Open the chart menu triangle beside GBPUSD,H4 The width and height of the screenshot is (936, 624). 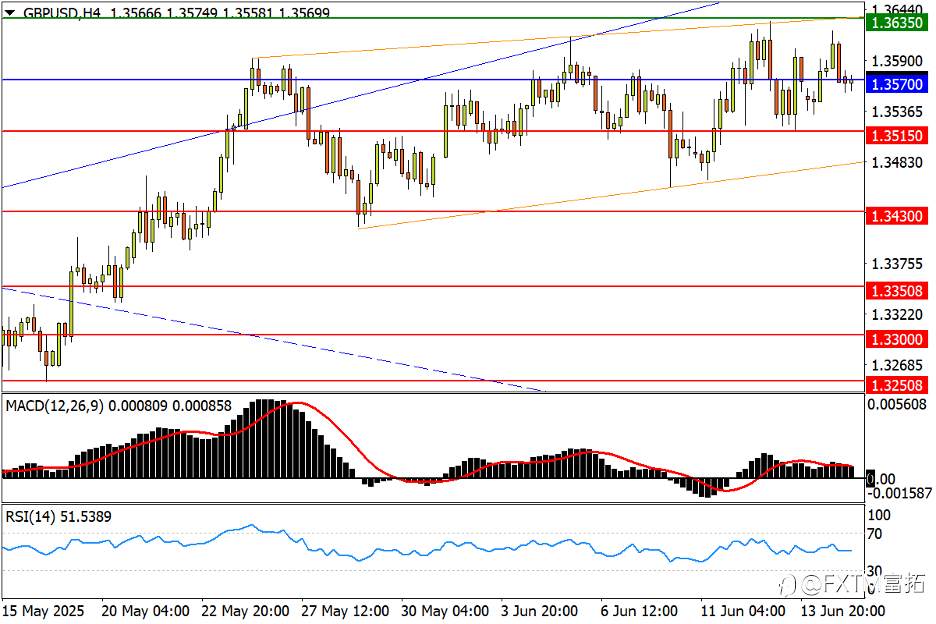coord(10,12)
